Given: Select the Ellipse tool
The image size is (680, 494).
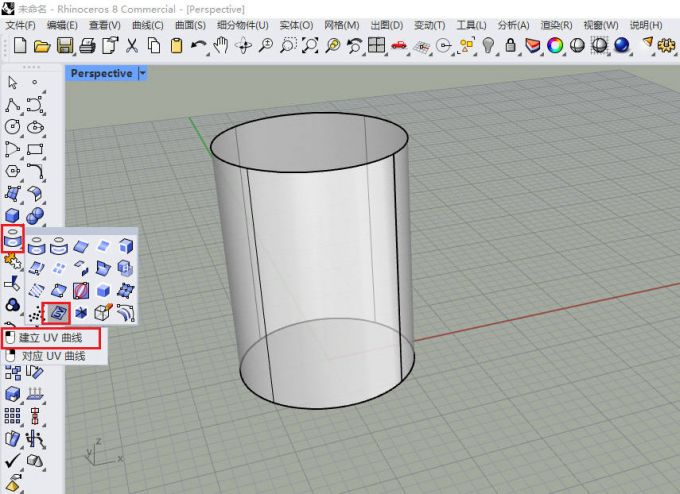Looking at the screenshot, I should [x=35, y=128].
